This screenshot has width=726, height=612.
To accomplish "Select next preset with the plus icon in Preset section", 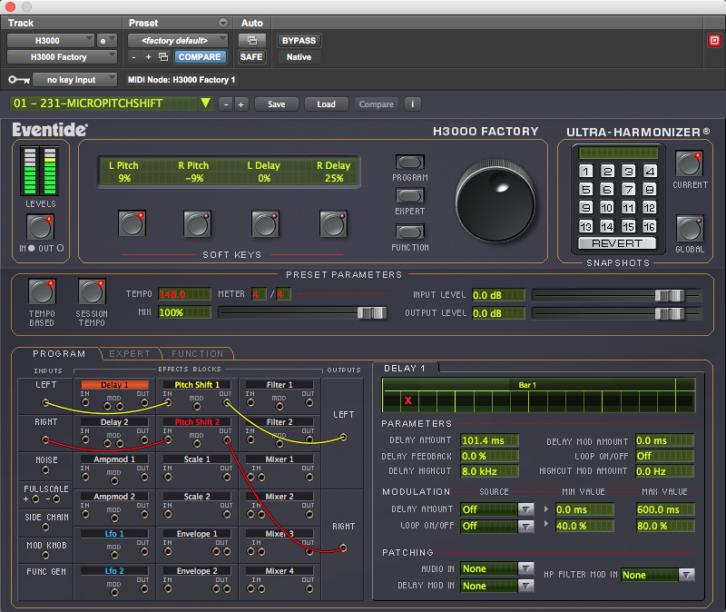I will click(x=148, y=57).
